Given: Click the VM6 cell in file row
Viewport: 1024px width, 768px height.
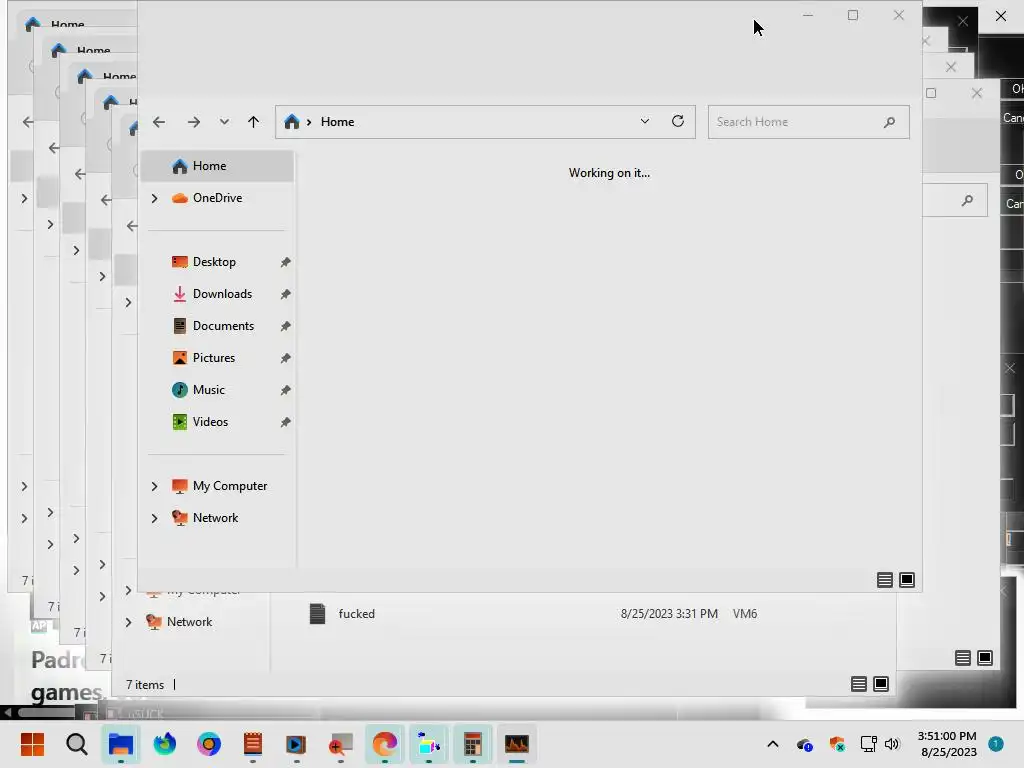Looking at the screenshot, I should [744, 614].
